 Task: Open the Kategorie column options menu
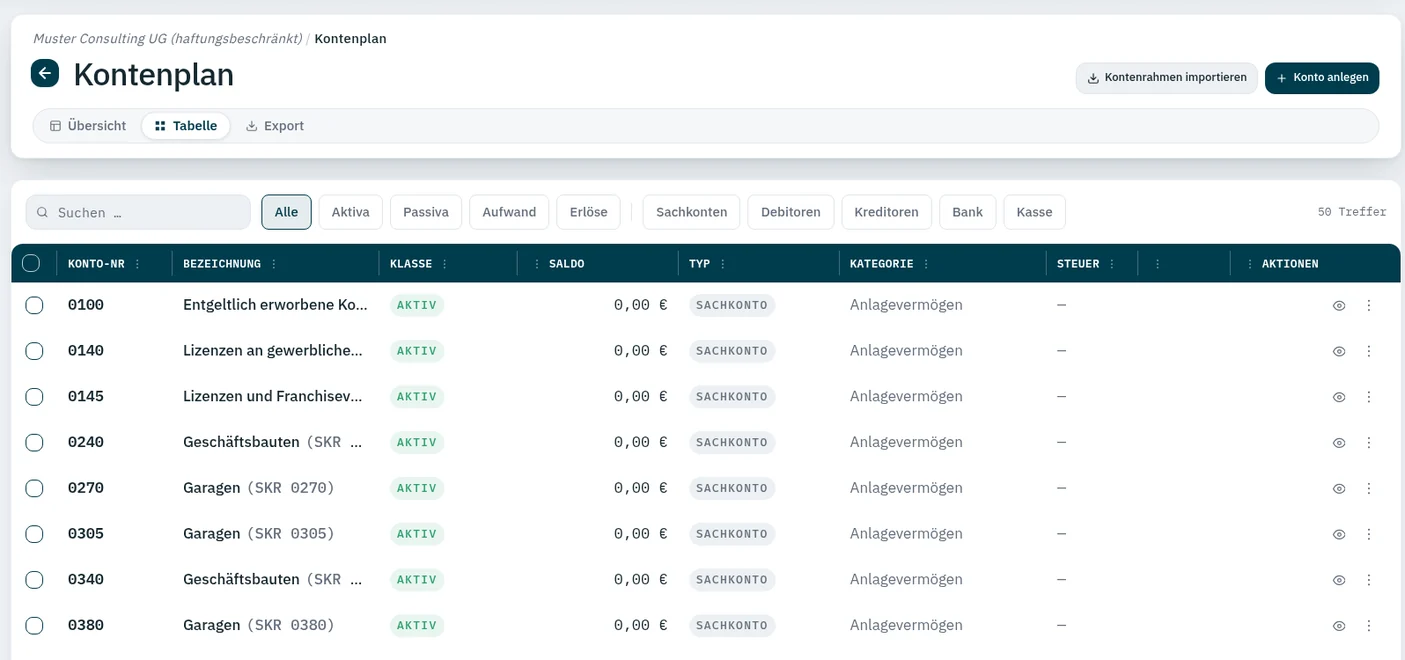click(925, 264)
